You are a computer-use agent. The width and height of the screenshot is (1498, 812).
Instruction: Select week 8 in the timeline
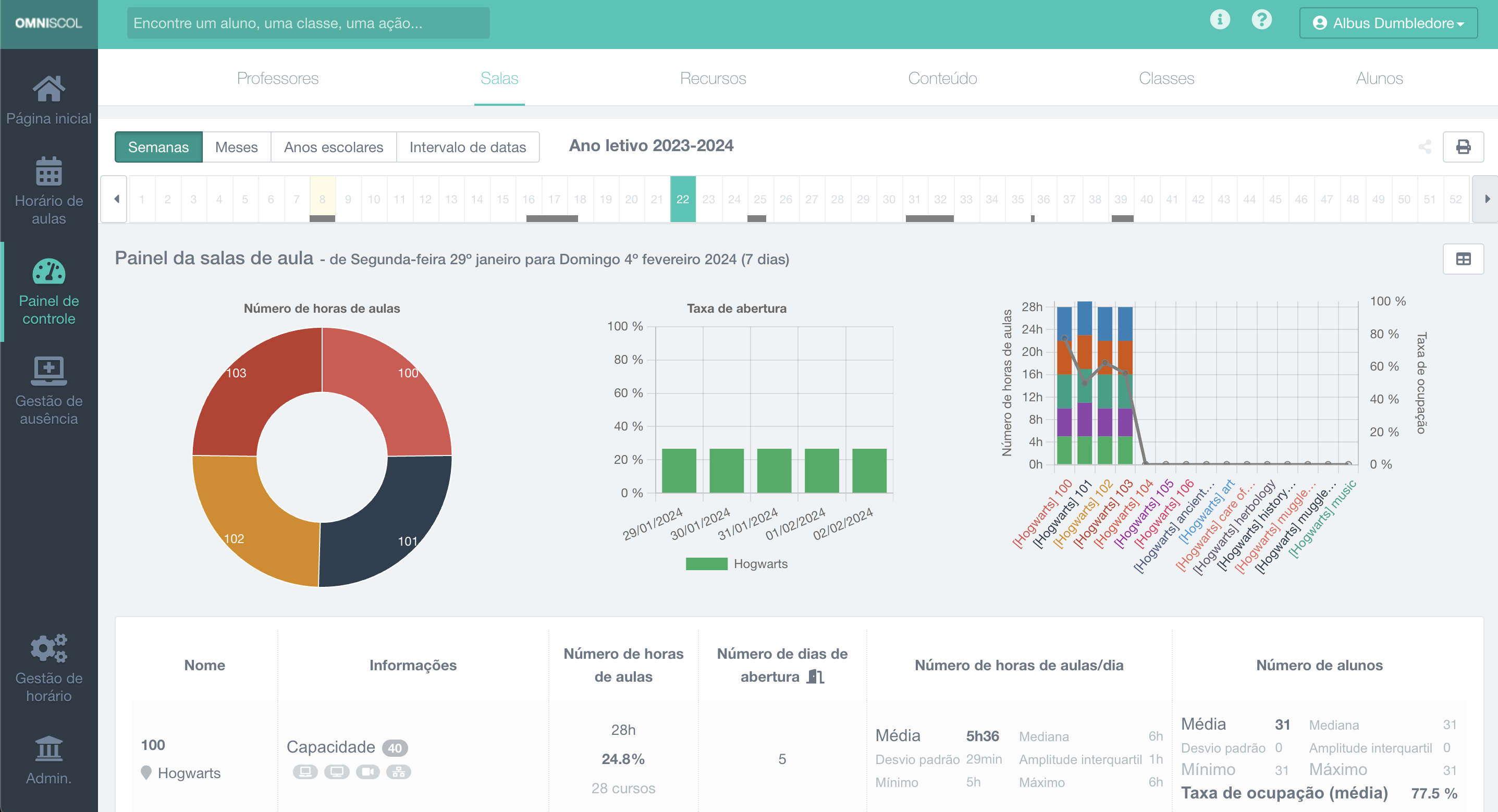[322, 199]
